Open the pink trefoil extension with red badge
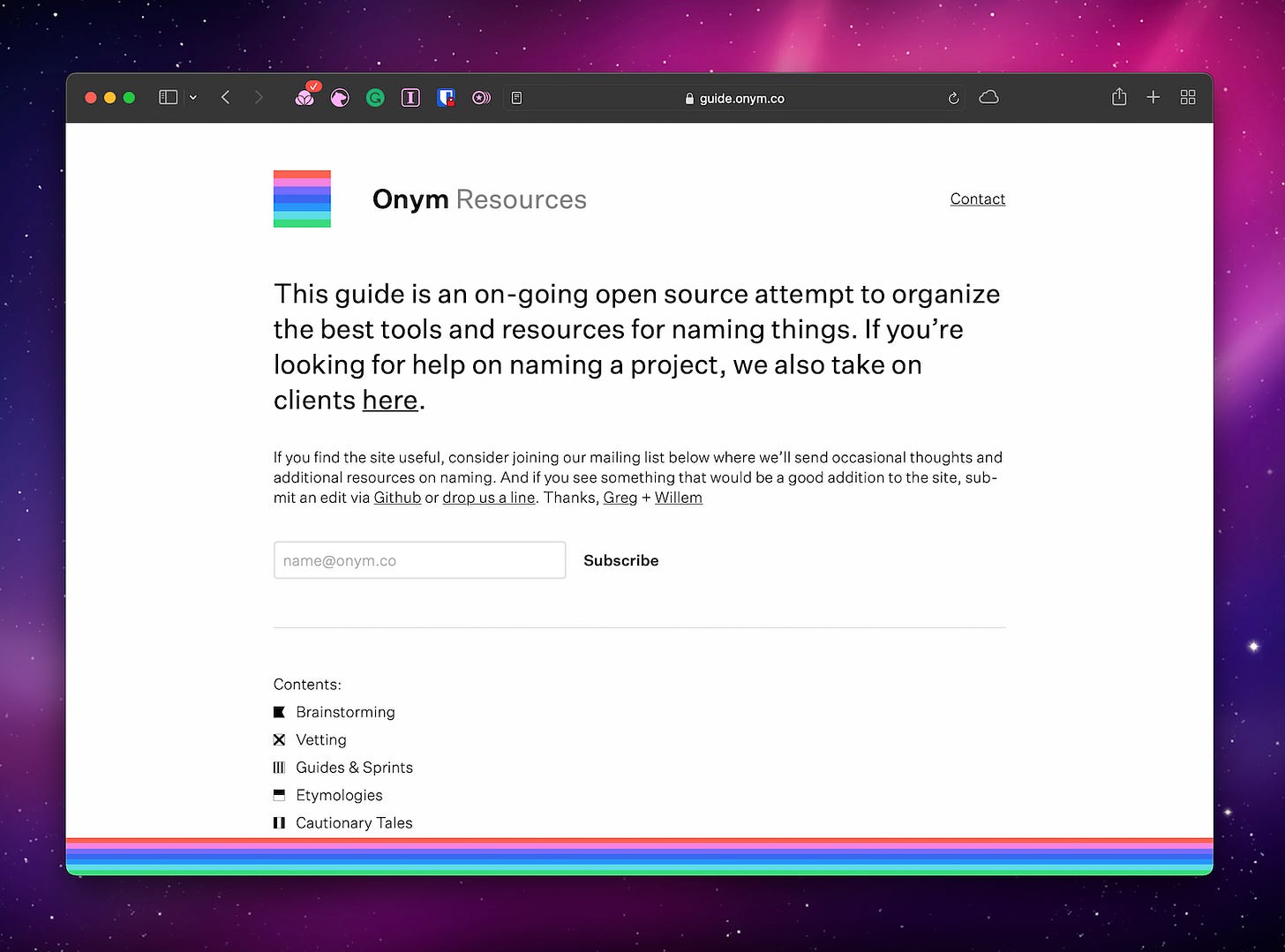The width and height of the screenshot is (1285, 952). pos(305,96)
